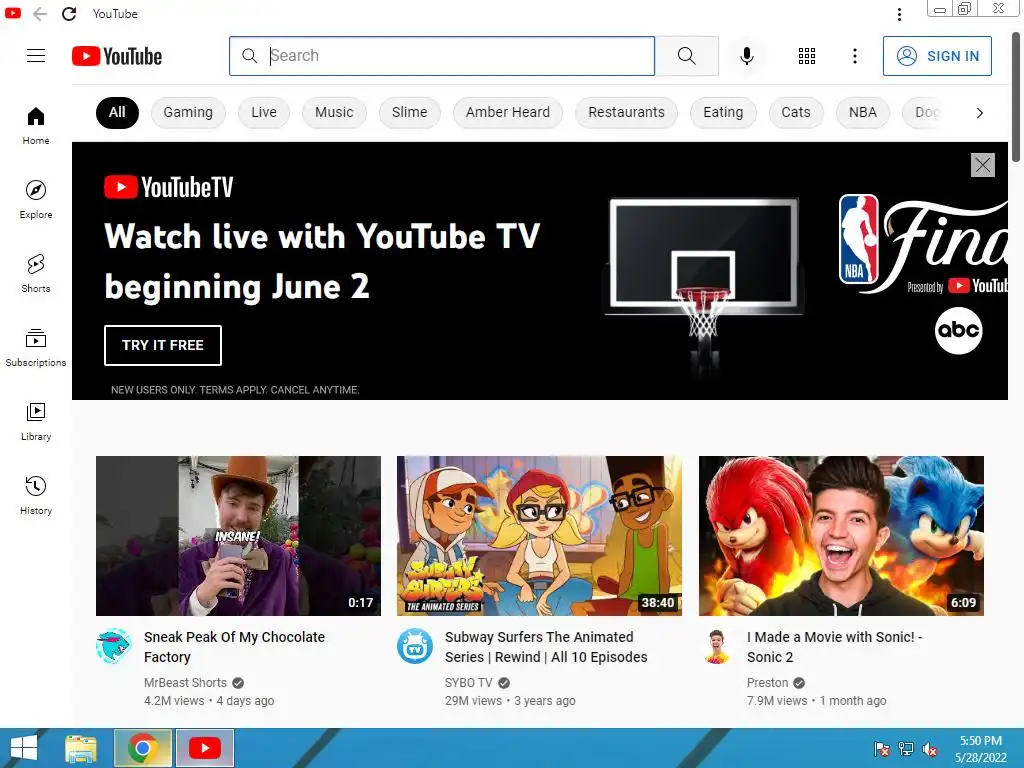Image resolution: width=1024 pixels, height=768 pixels.
Task: Open SYBO TV channel name link
Action: pos(468,682)
